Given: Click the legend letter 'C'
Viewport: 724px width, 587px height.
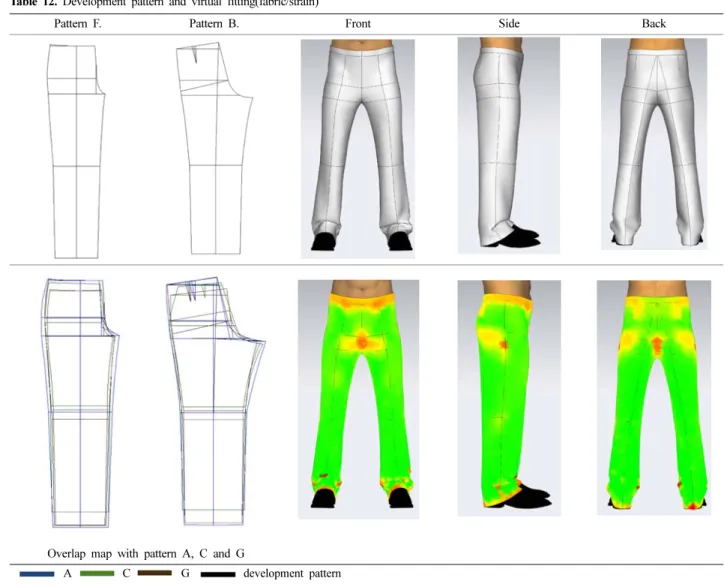Looking at the screenshot, I should [127, 573].
